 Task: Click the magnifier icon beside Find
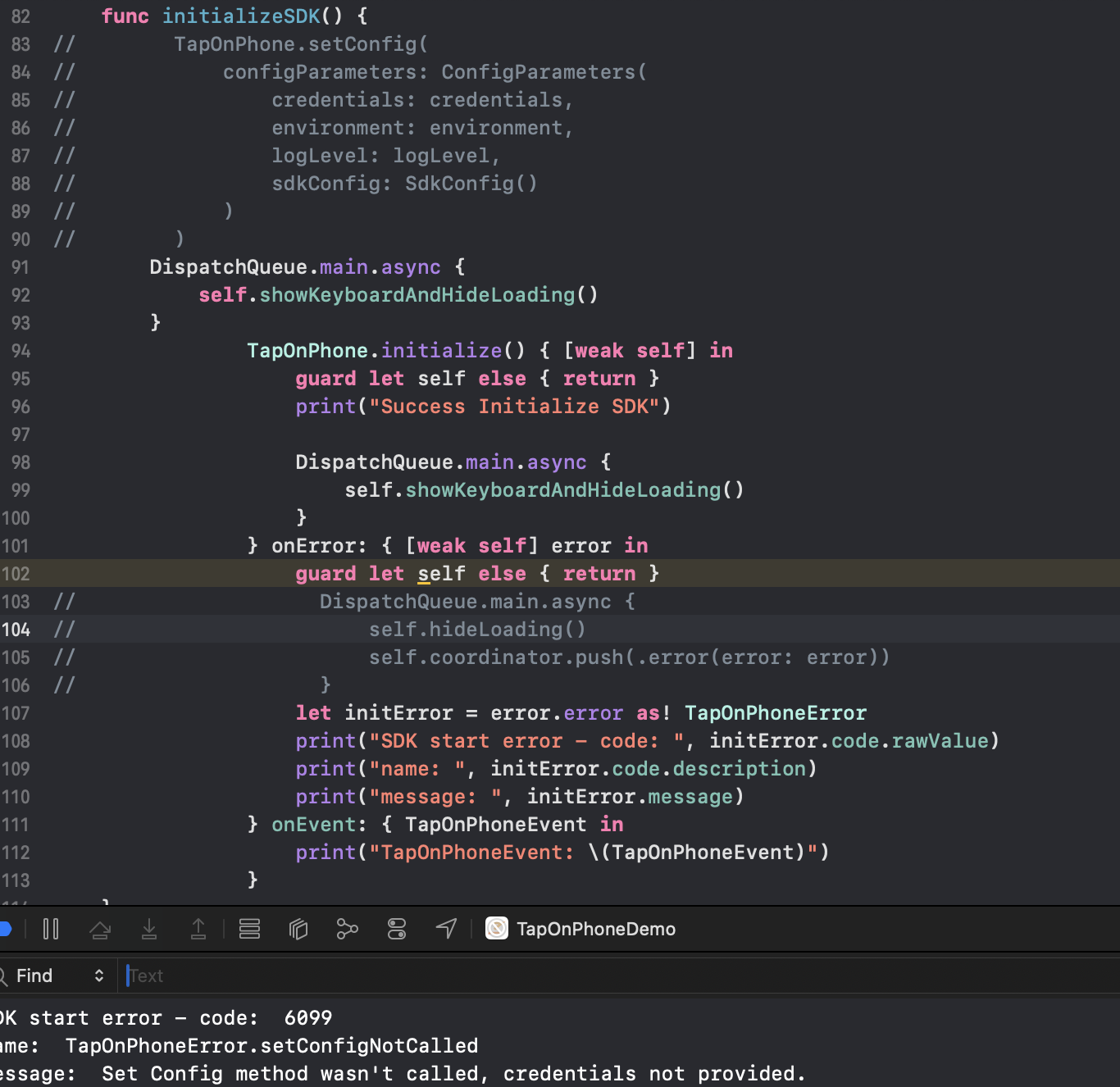tap(3, 976)
